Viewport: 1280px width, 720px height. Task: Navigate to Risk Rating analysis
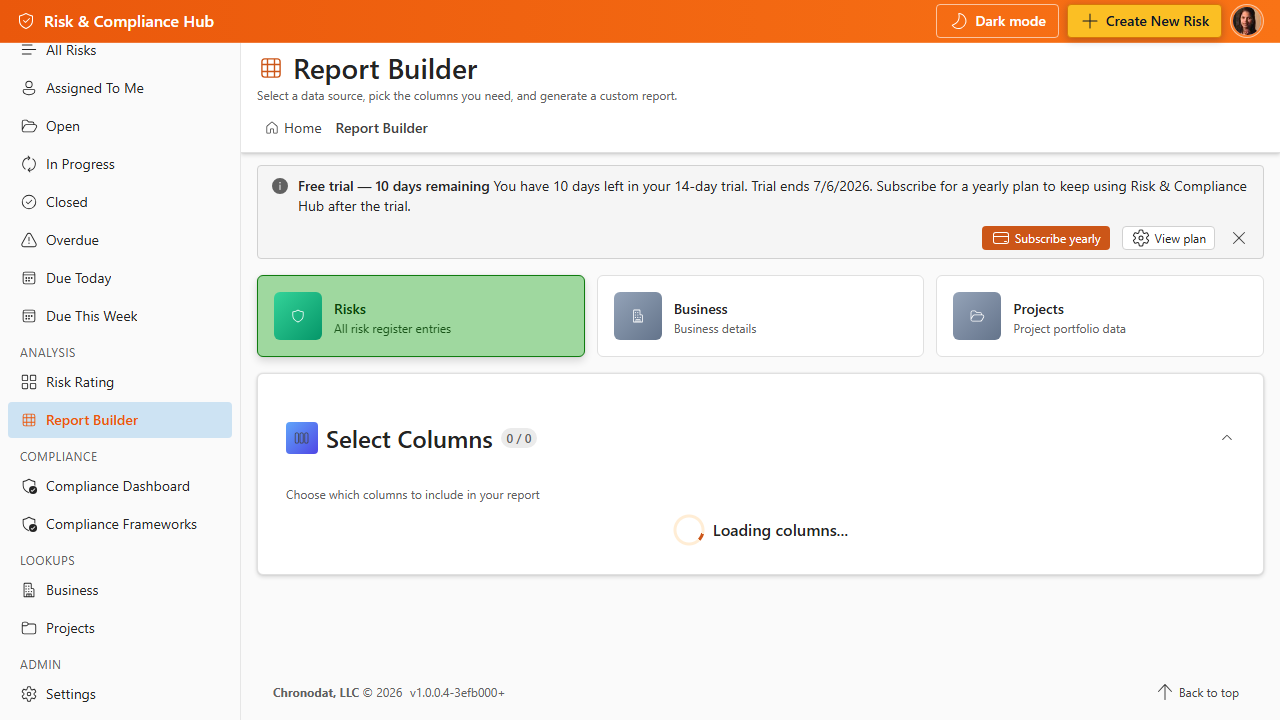pos(120,382)
